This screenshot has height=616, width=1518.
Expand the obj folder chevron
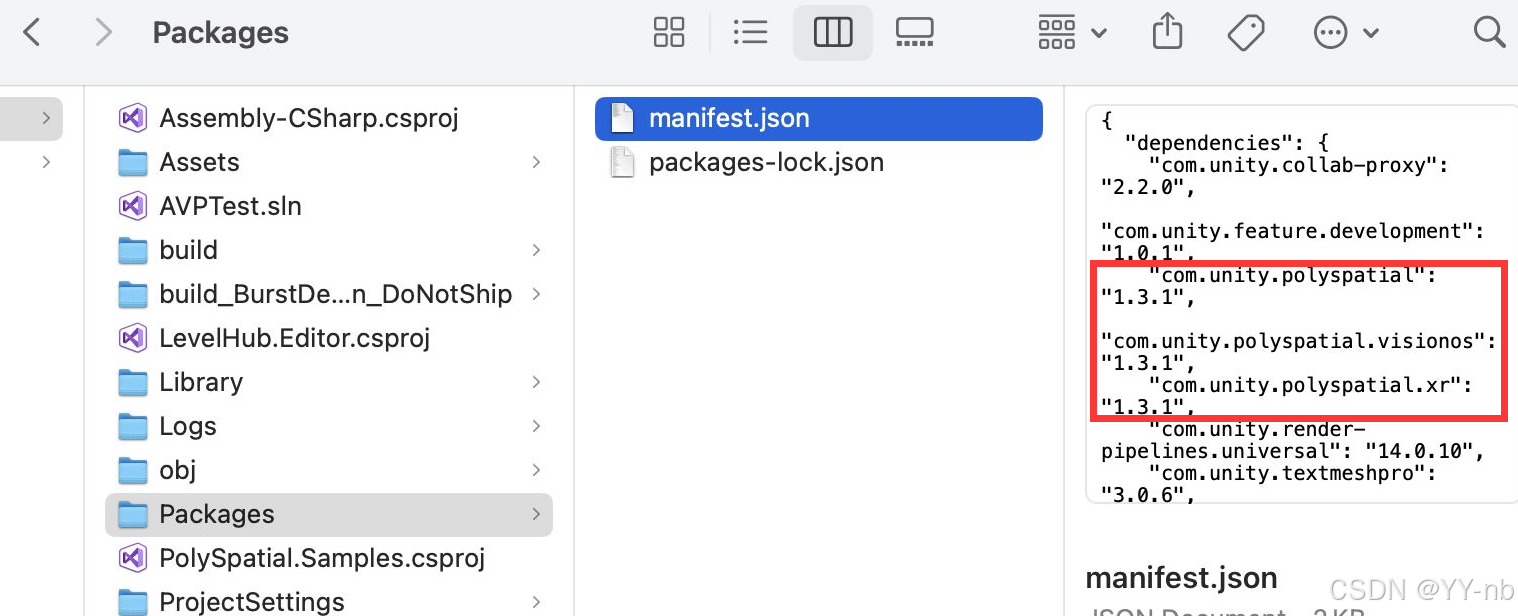click(x=537, y=470)
